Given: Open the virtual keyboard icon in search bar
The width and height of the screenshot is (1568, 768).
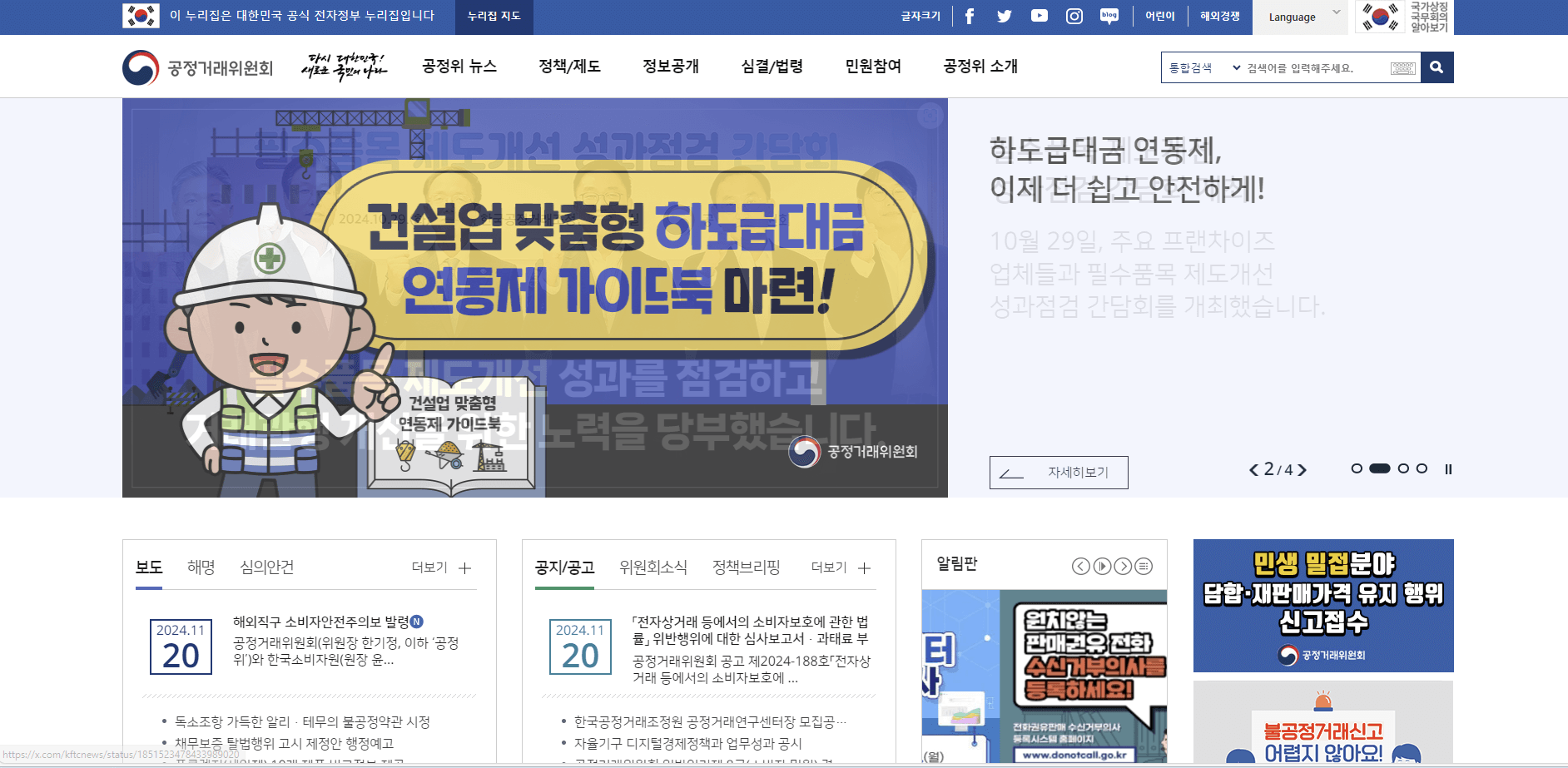Looking at the screenshot, I should click(x=1403, y=68).
